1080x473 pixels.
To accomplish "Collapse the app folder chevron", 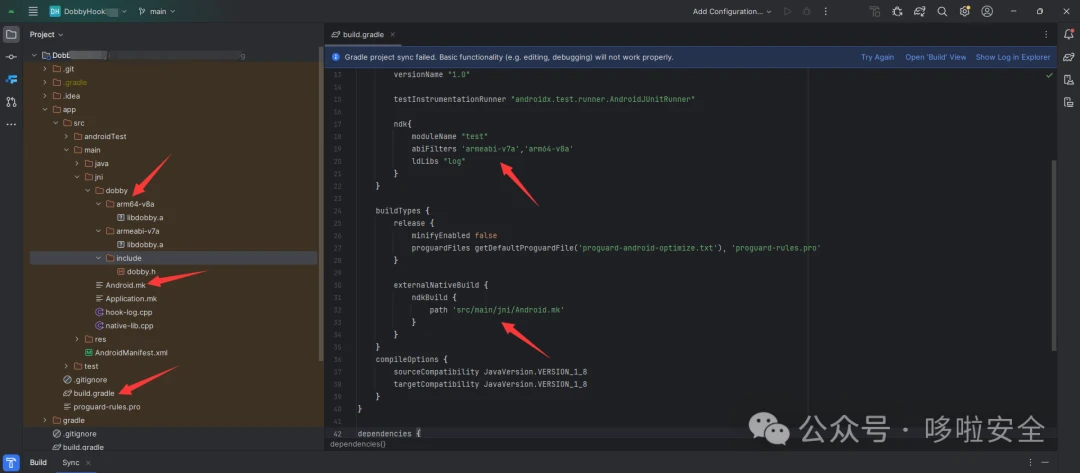I will click(45, 109).
